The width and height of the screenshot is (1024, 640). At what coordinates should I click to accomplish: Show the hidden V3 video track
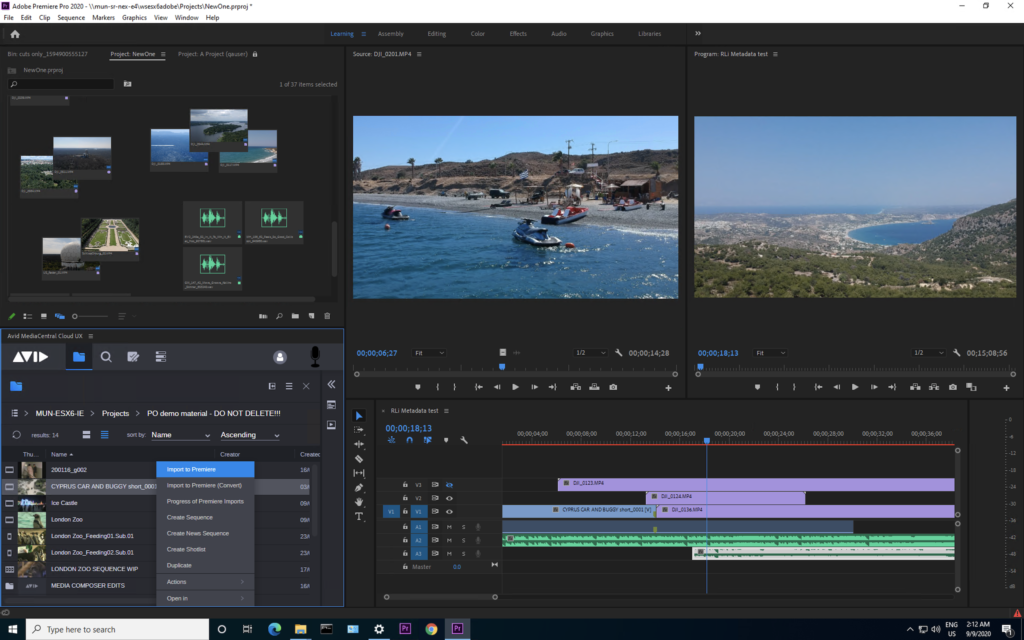click(450, 484)
